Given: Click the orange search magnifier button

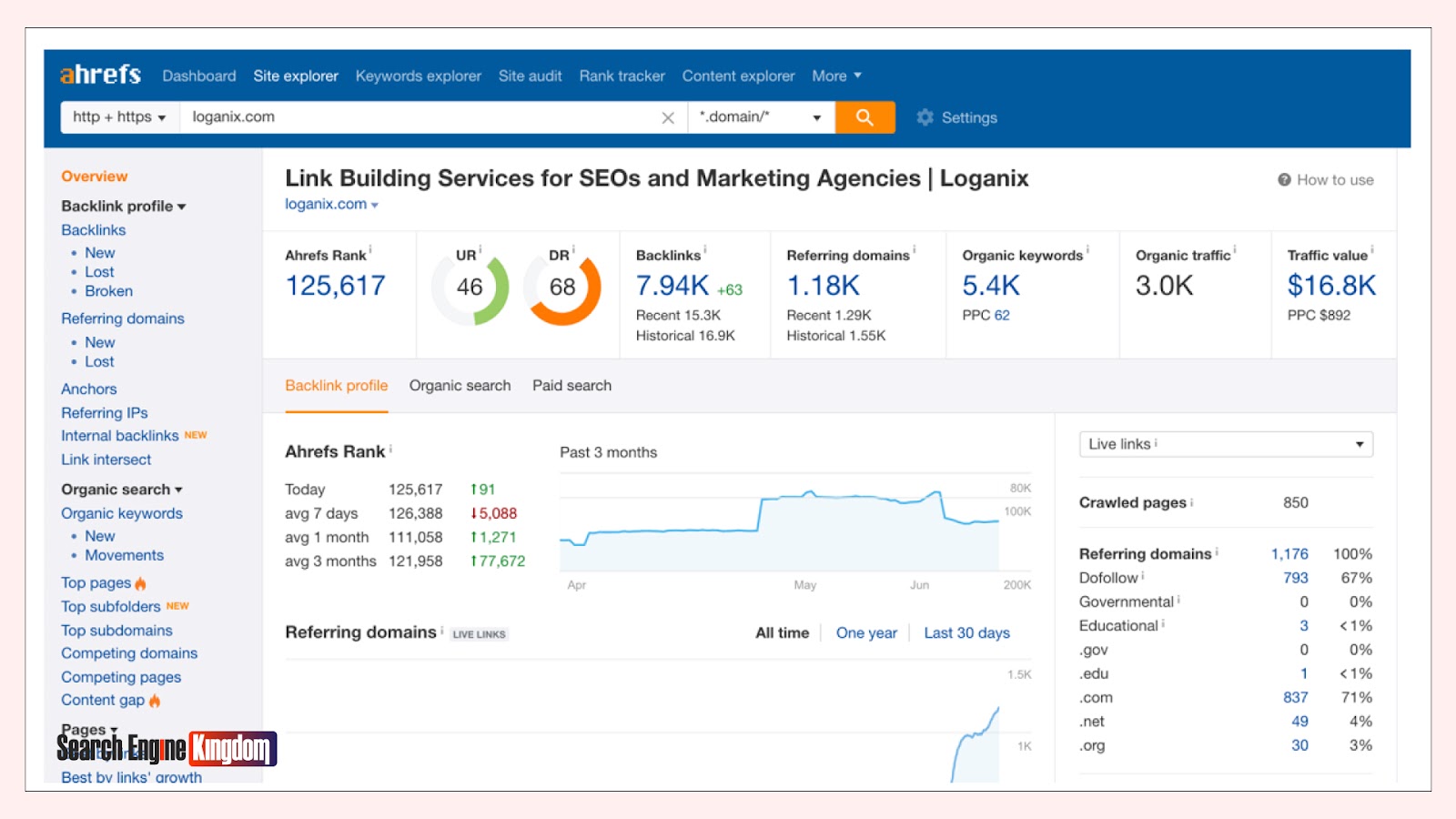Looking at the screenshot, I should pyautogui.click(x=864, y=117).
